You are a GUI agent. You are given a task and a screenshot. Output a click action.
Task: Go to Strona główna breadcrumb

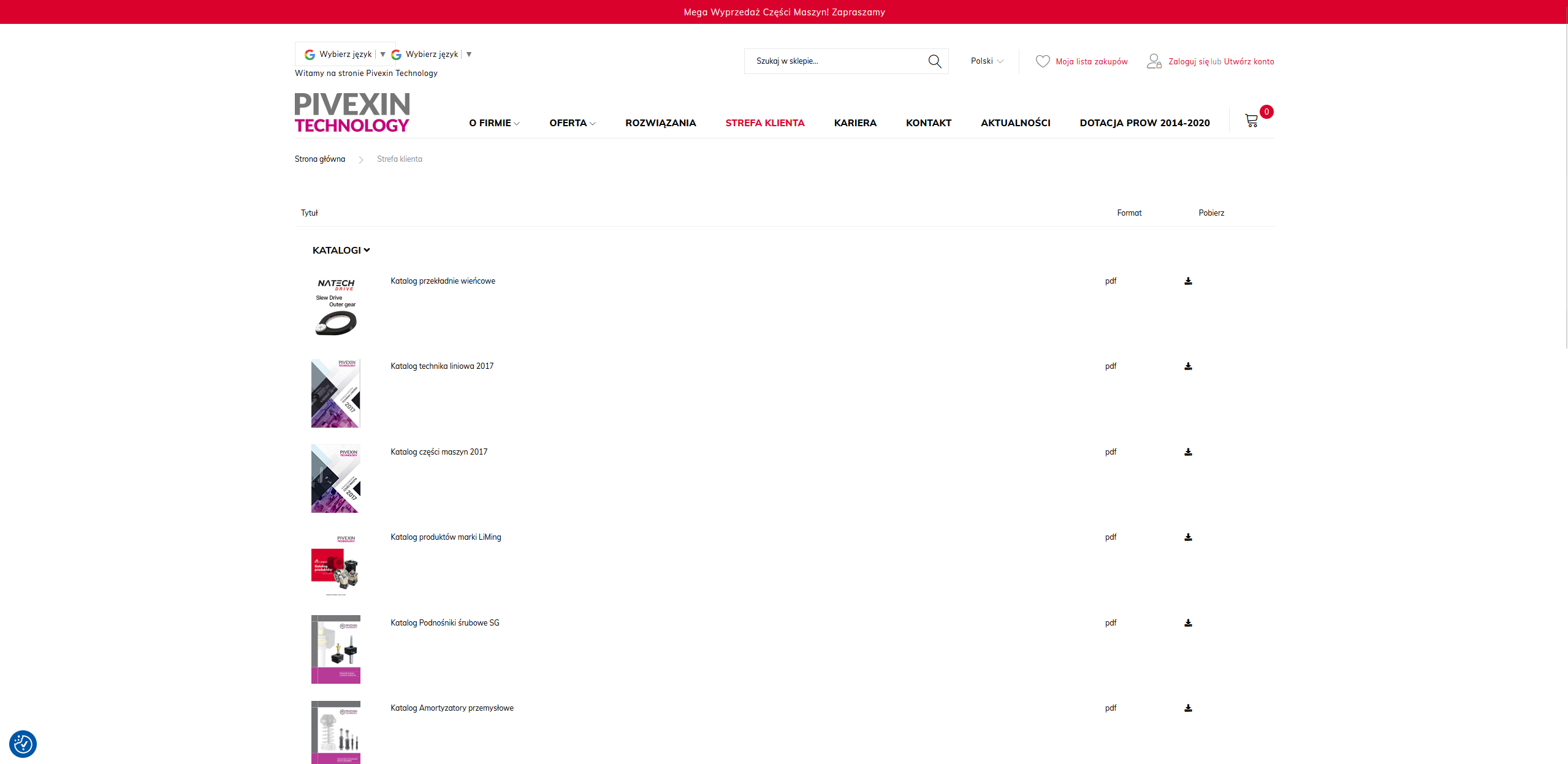320,159
